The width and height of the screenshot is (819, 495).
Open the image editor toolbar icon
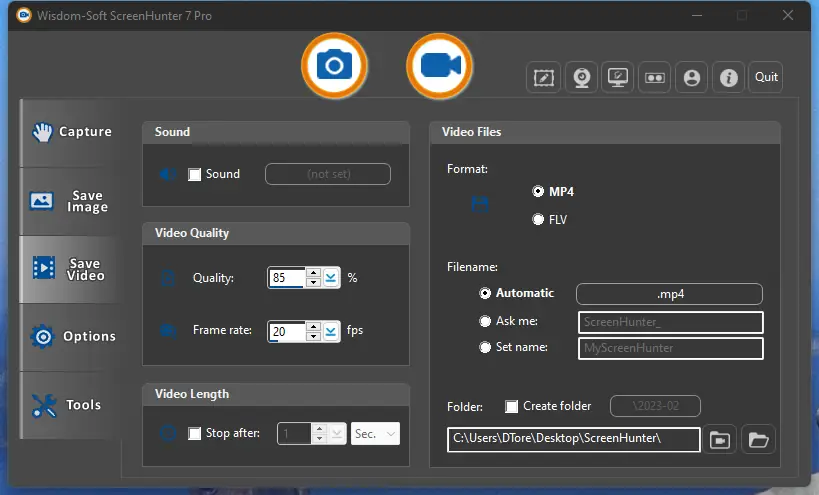[543, 77]
